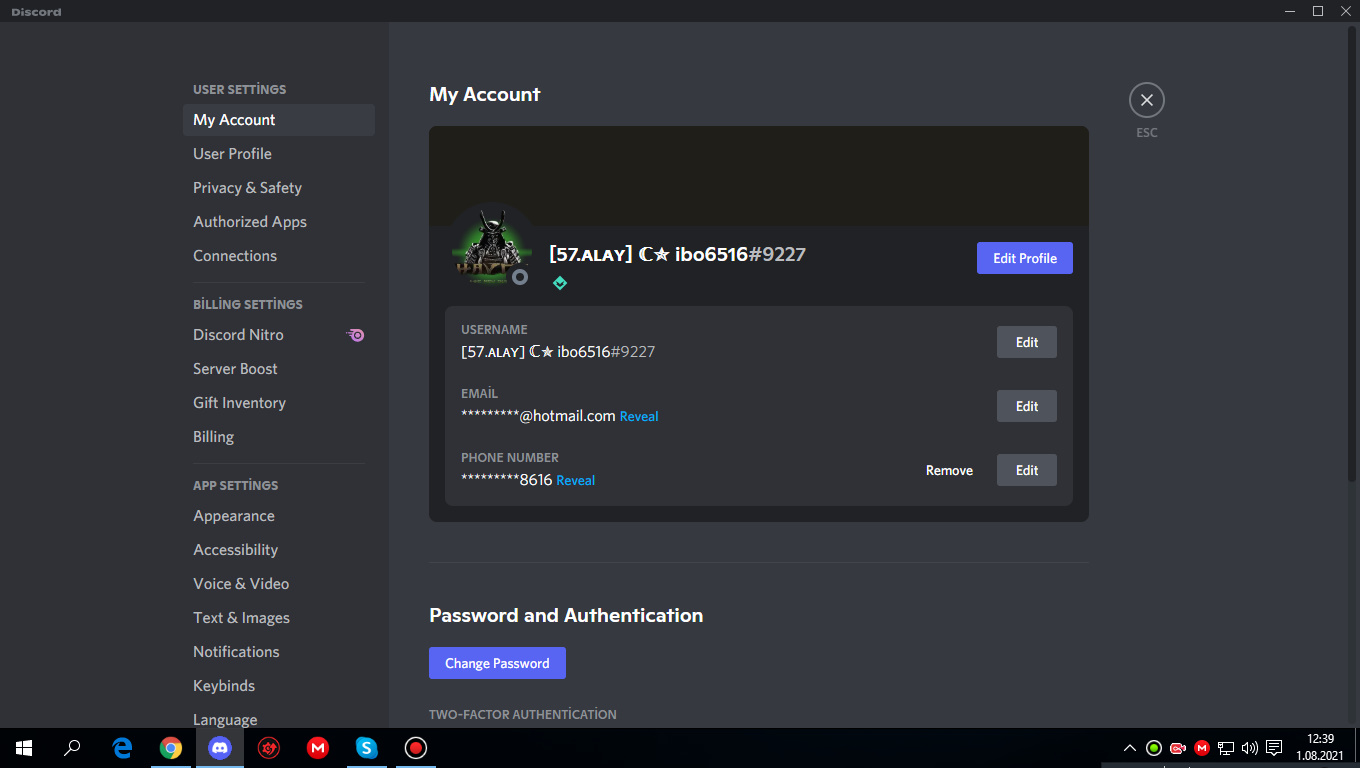Maximize the Discord window

pos(1318,11)
